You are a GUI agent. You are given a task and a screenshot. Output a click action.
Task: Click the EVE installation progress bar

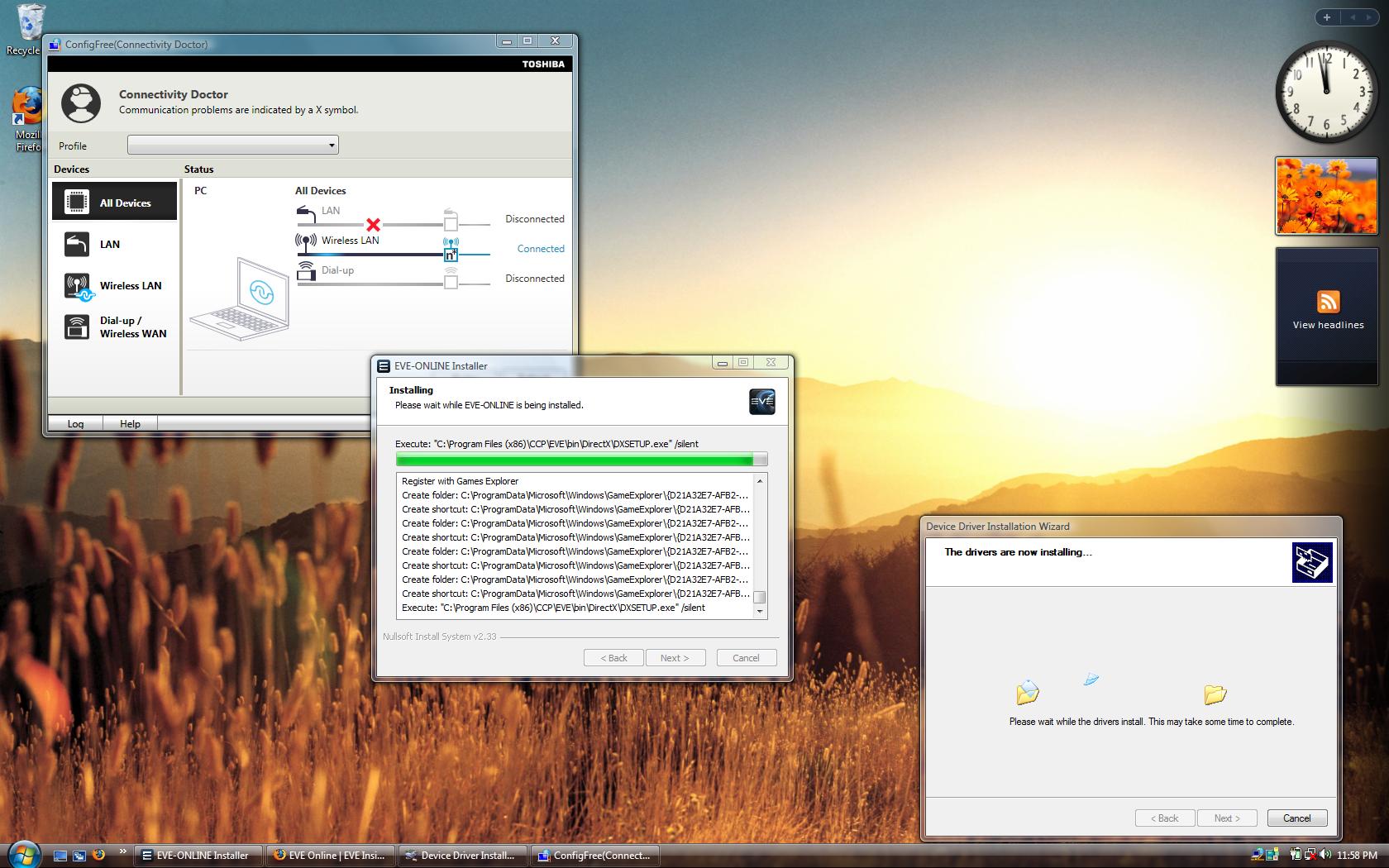click(x=581, y=459)
